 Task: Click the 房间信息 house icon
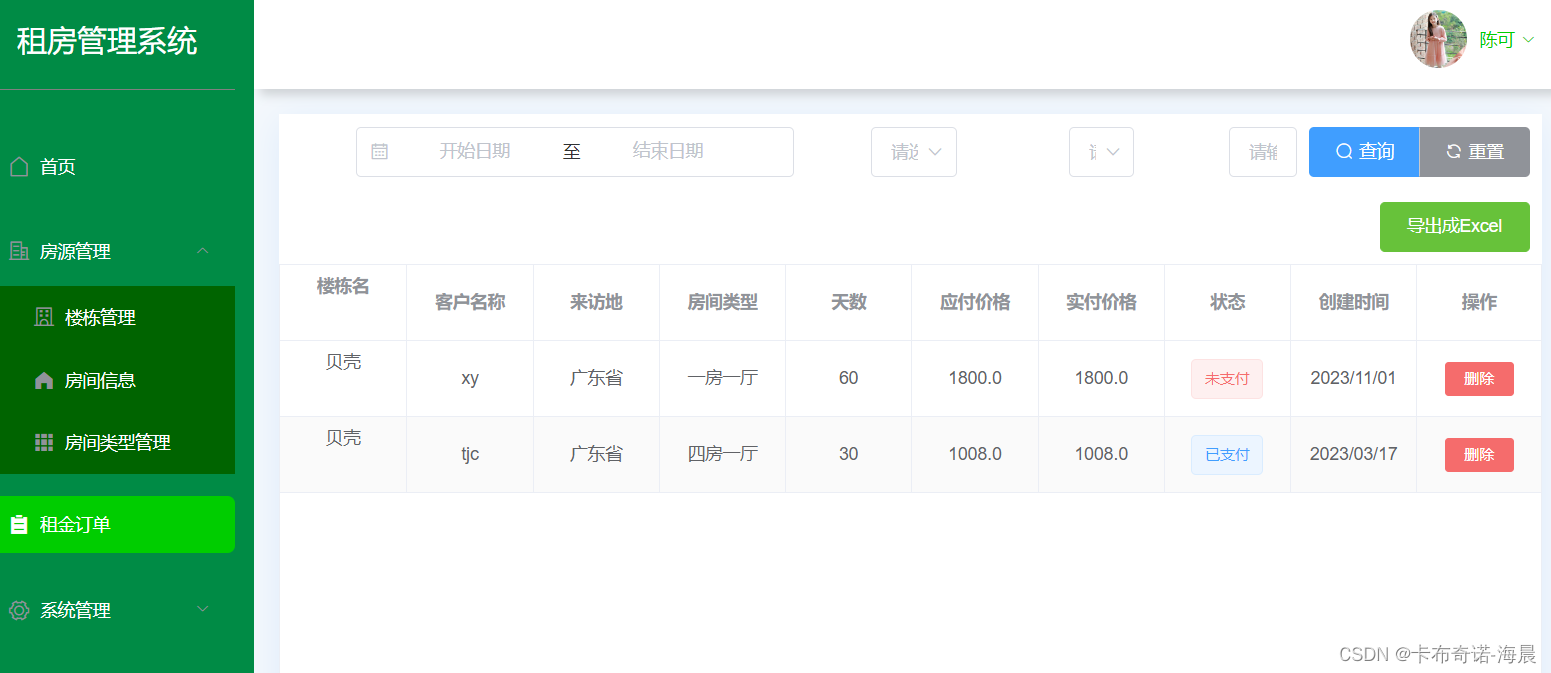[x=42, y=380]
